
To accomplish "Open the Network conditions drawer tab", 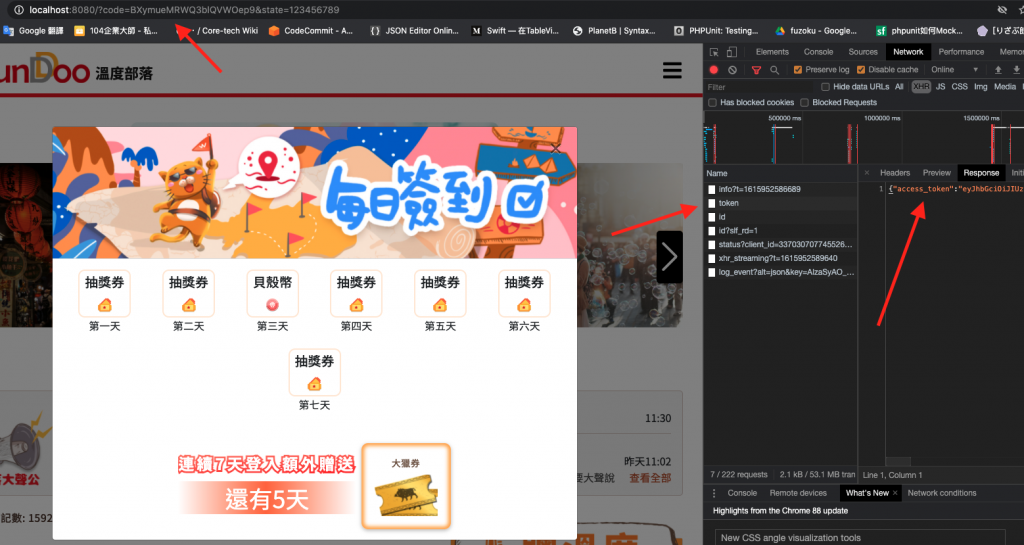I will click(x=942, y=493).
